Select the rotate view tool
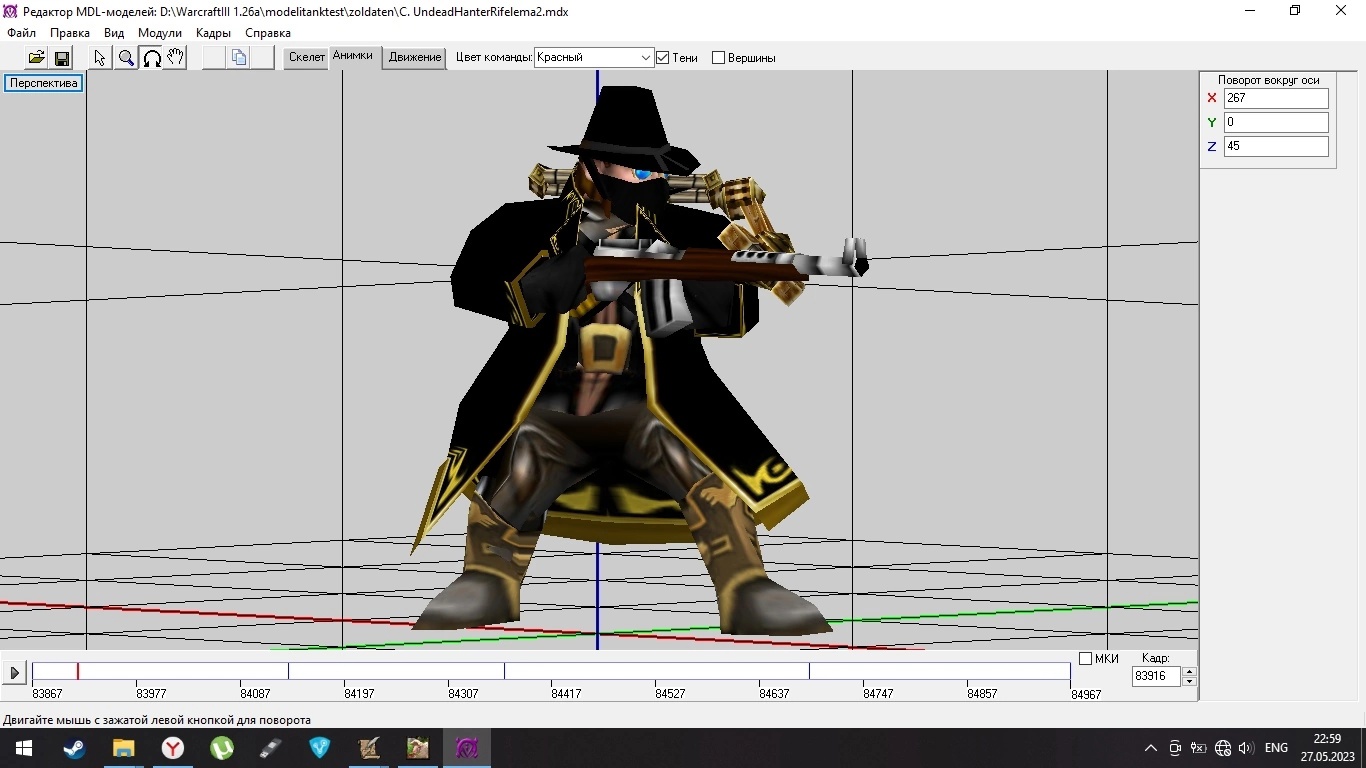 [x=151, y=58]
